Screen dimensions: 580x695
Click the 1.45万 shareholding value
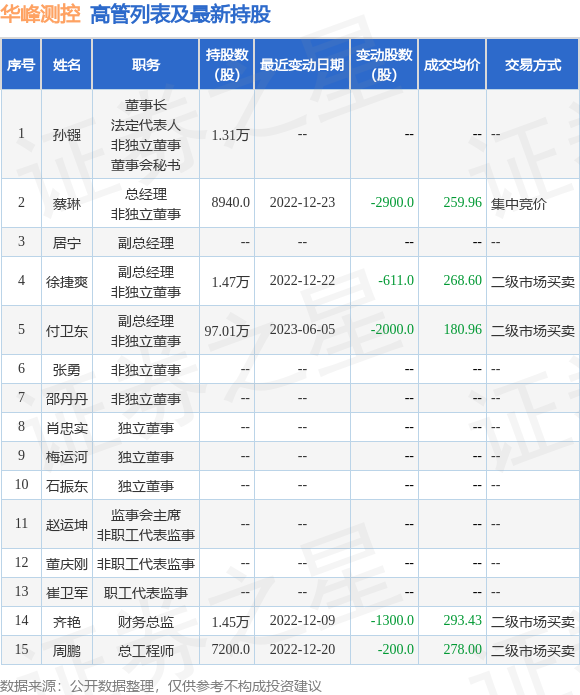(x=230, y=621)
